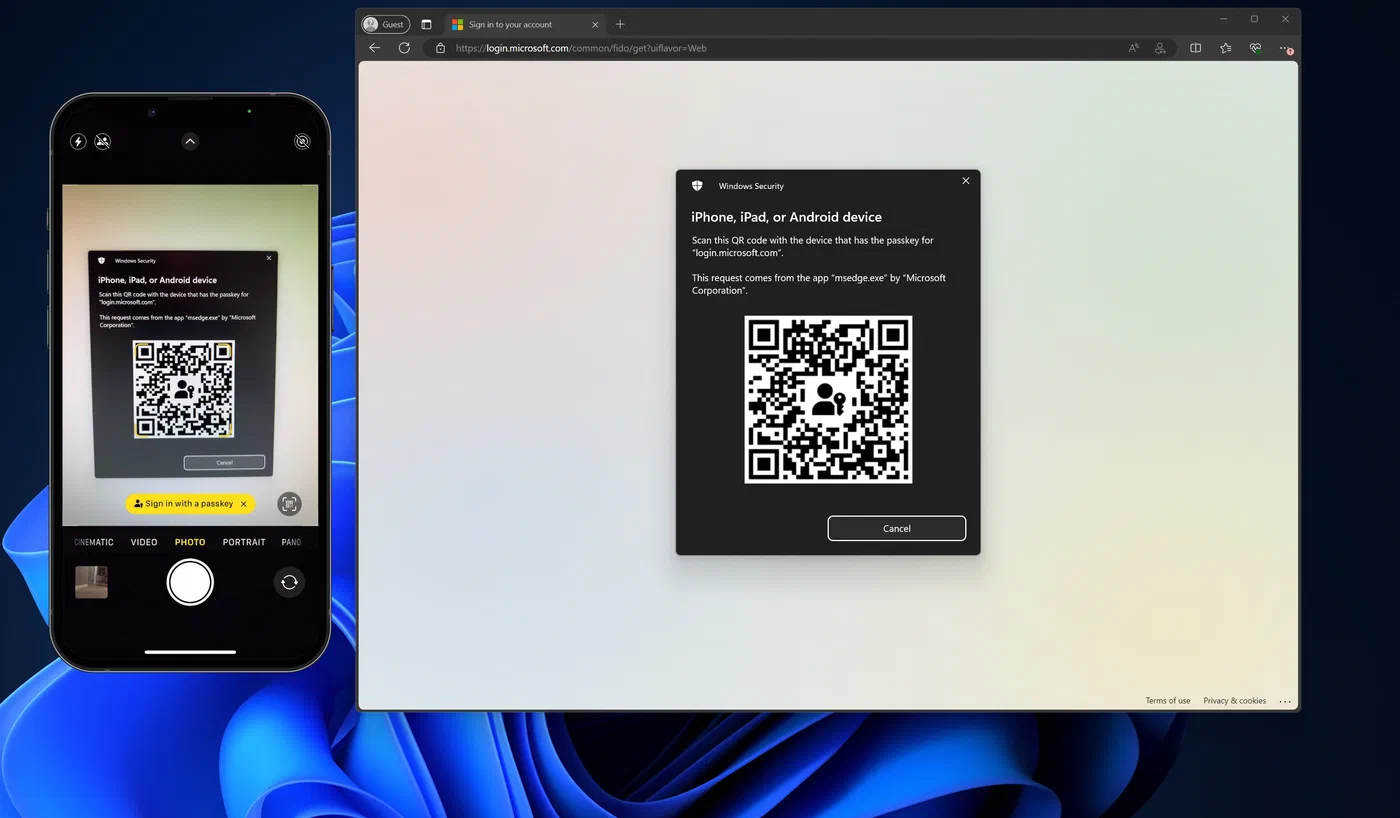Viewport: 1400px width, 818px height.
Task: Expand camera controls with the up chevron
Action: 190,142
